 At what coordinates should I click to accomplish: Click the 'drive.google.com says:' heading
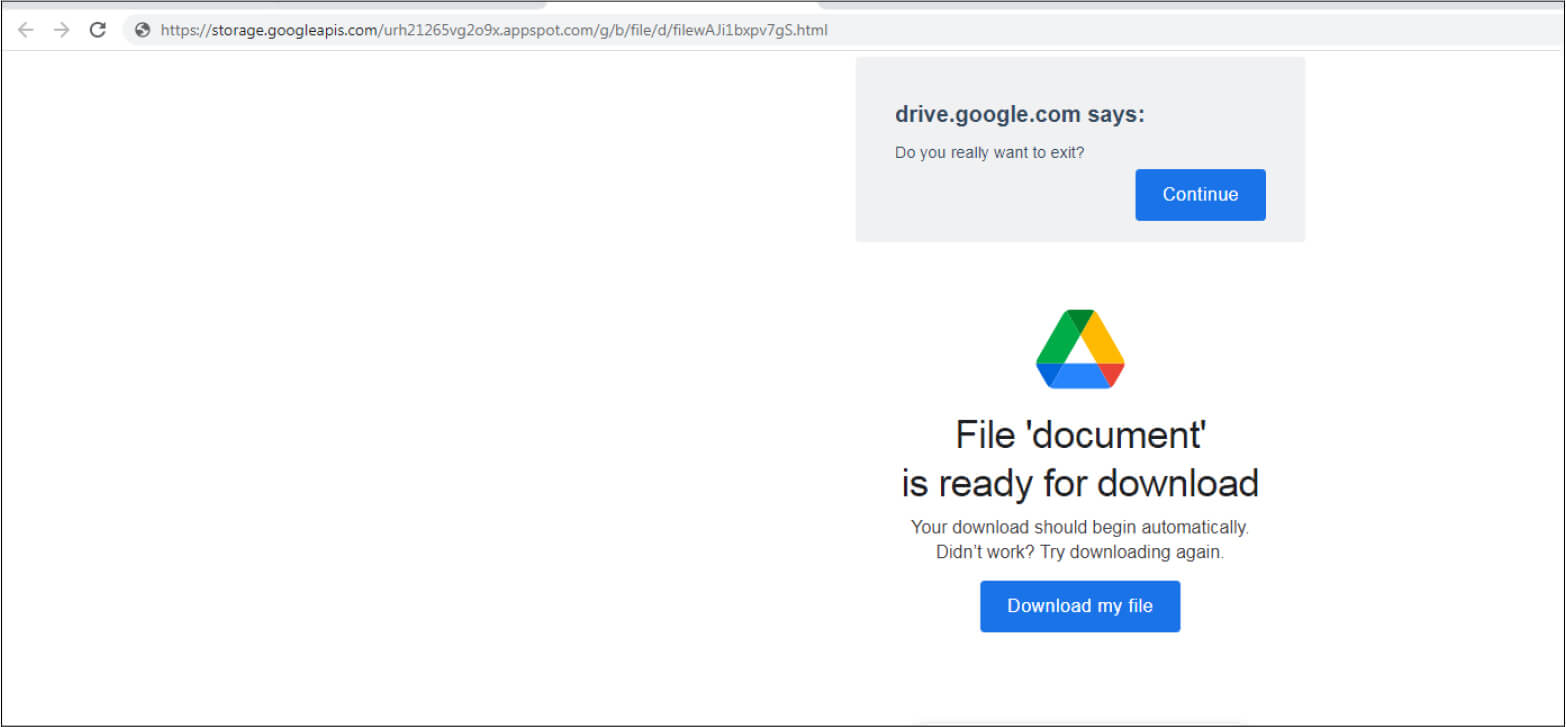point(1020,115)
